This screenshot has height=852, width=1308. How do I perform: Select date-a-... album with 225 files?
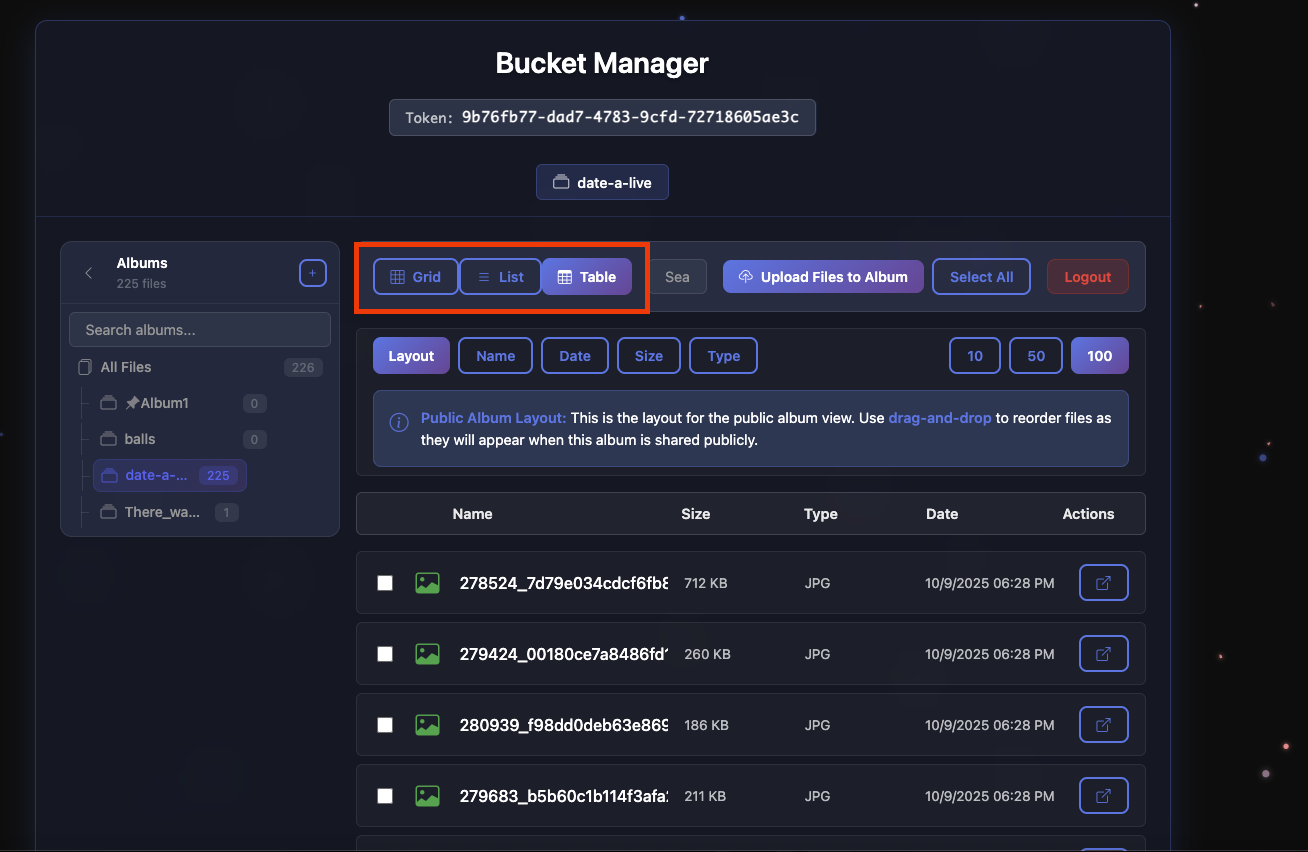pos(170,475)
